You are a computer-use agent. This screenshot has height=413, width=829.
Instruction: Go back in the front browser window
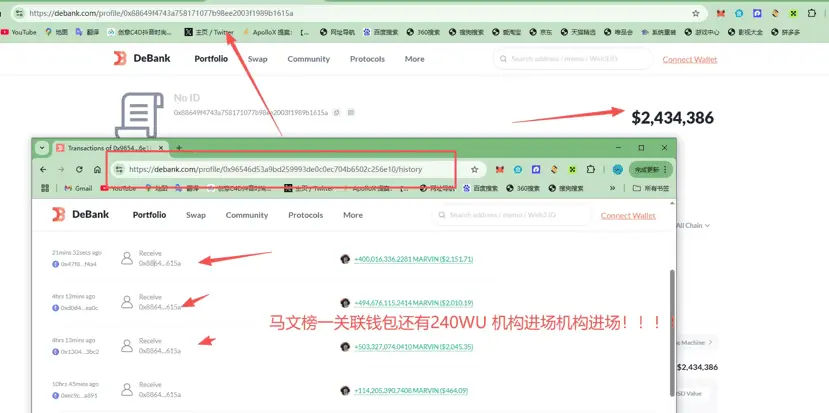(x=43, y=170)
